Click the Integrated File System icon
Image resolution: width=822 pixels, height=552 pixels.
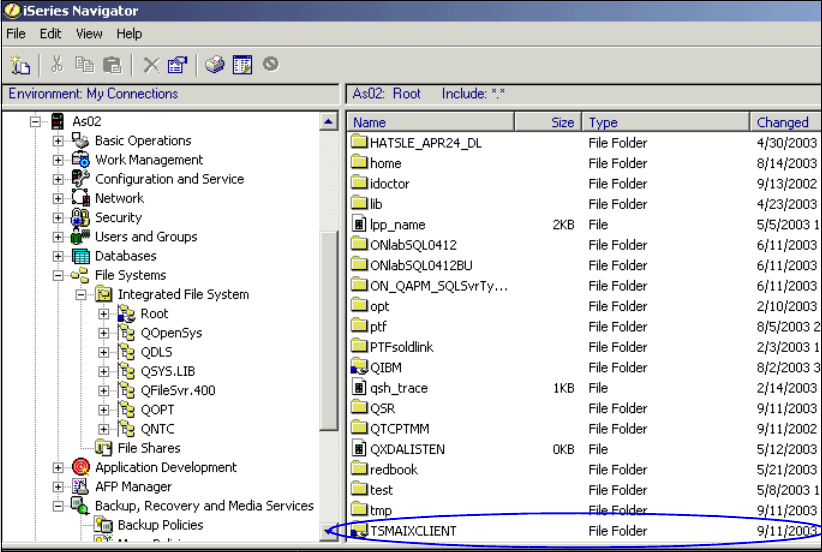click(x=104, y=294)
